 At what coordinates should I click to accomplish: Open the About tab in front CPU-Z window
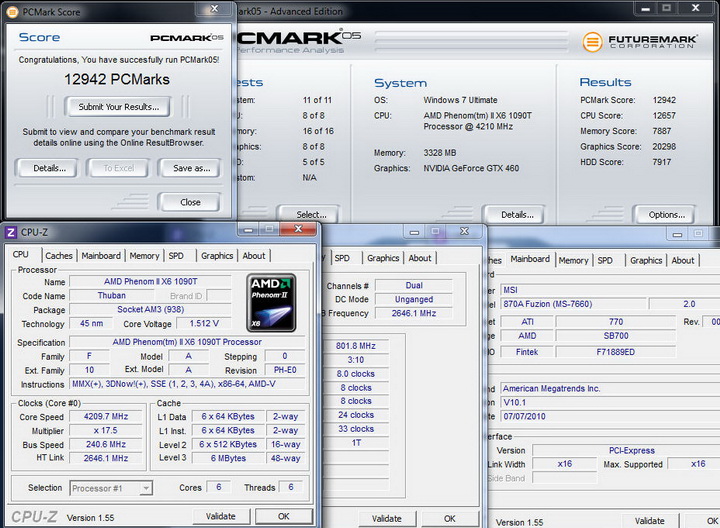point(254,256)
